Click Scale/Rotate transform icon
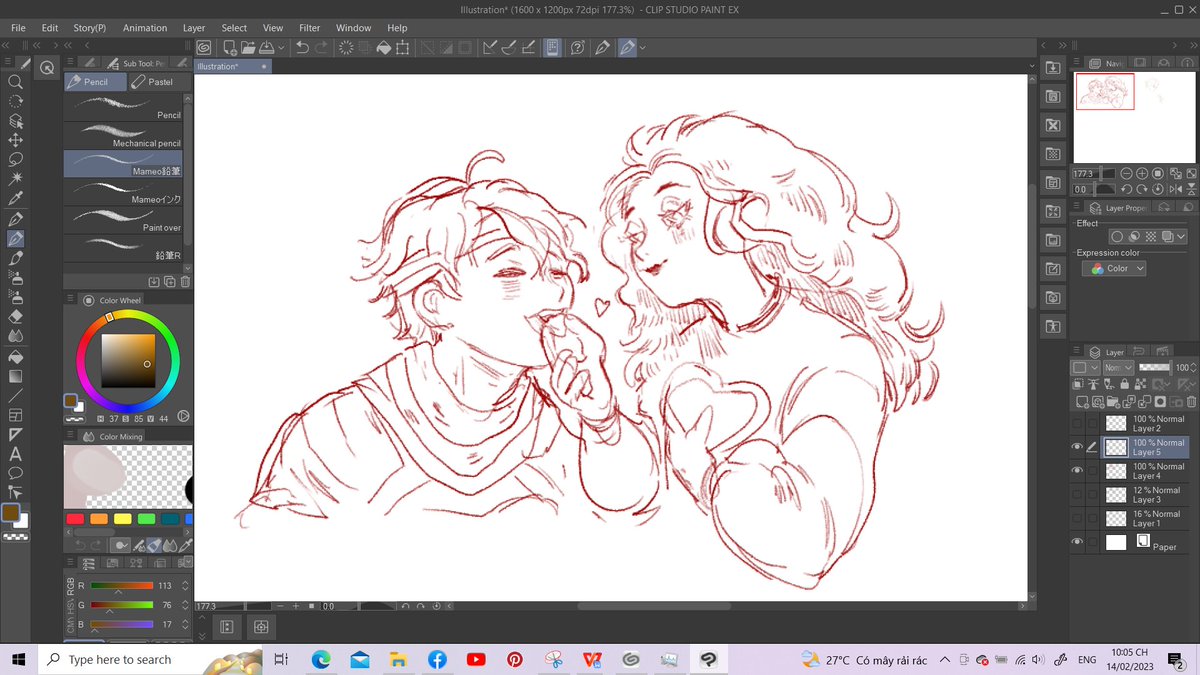Image resolution: width=1200 pixels, height=675 pixels. [x=402, y=47]
